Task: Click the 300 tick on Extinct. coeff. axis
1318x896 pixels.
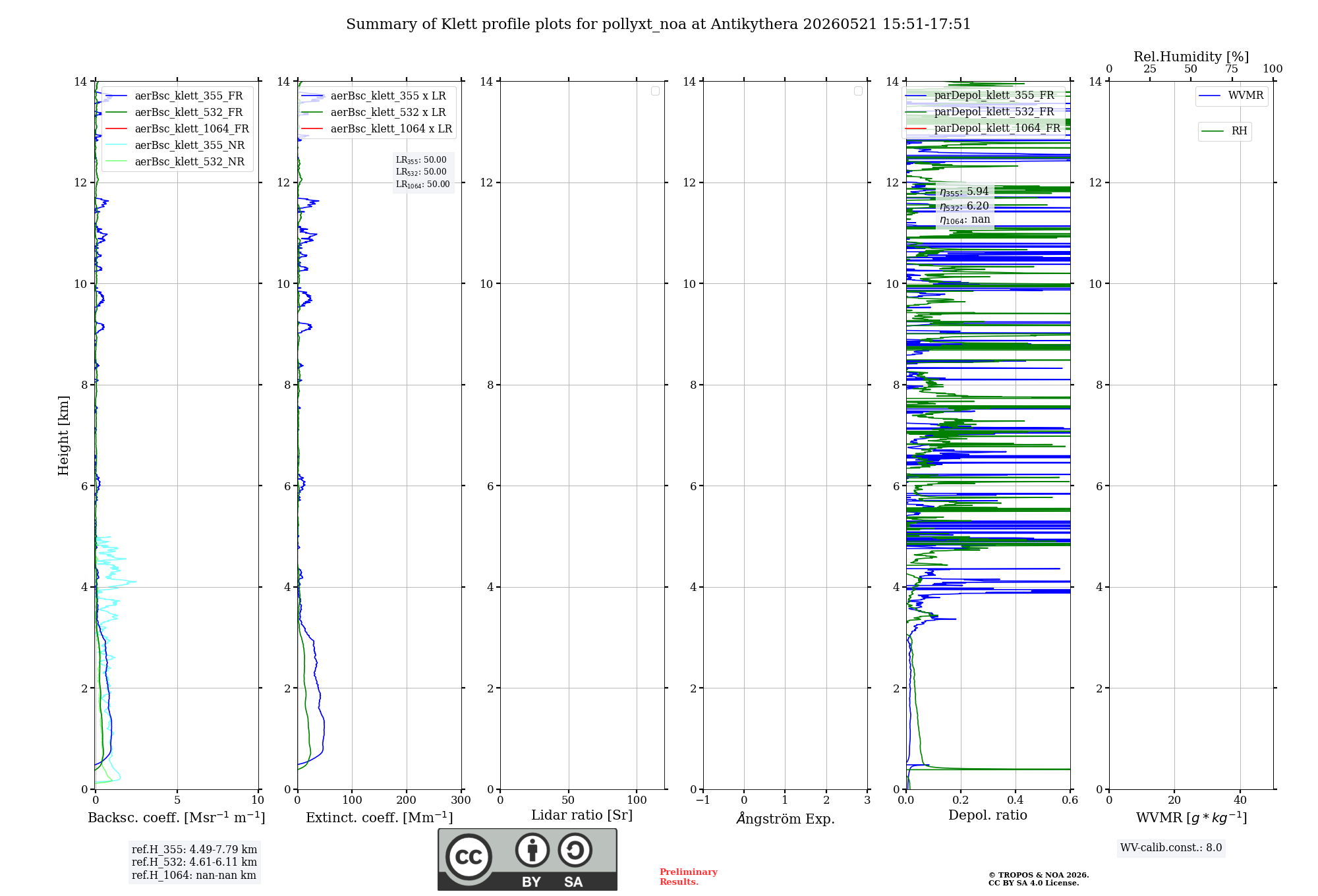Action: [461, 800]
